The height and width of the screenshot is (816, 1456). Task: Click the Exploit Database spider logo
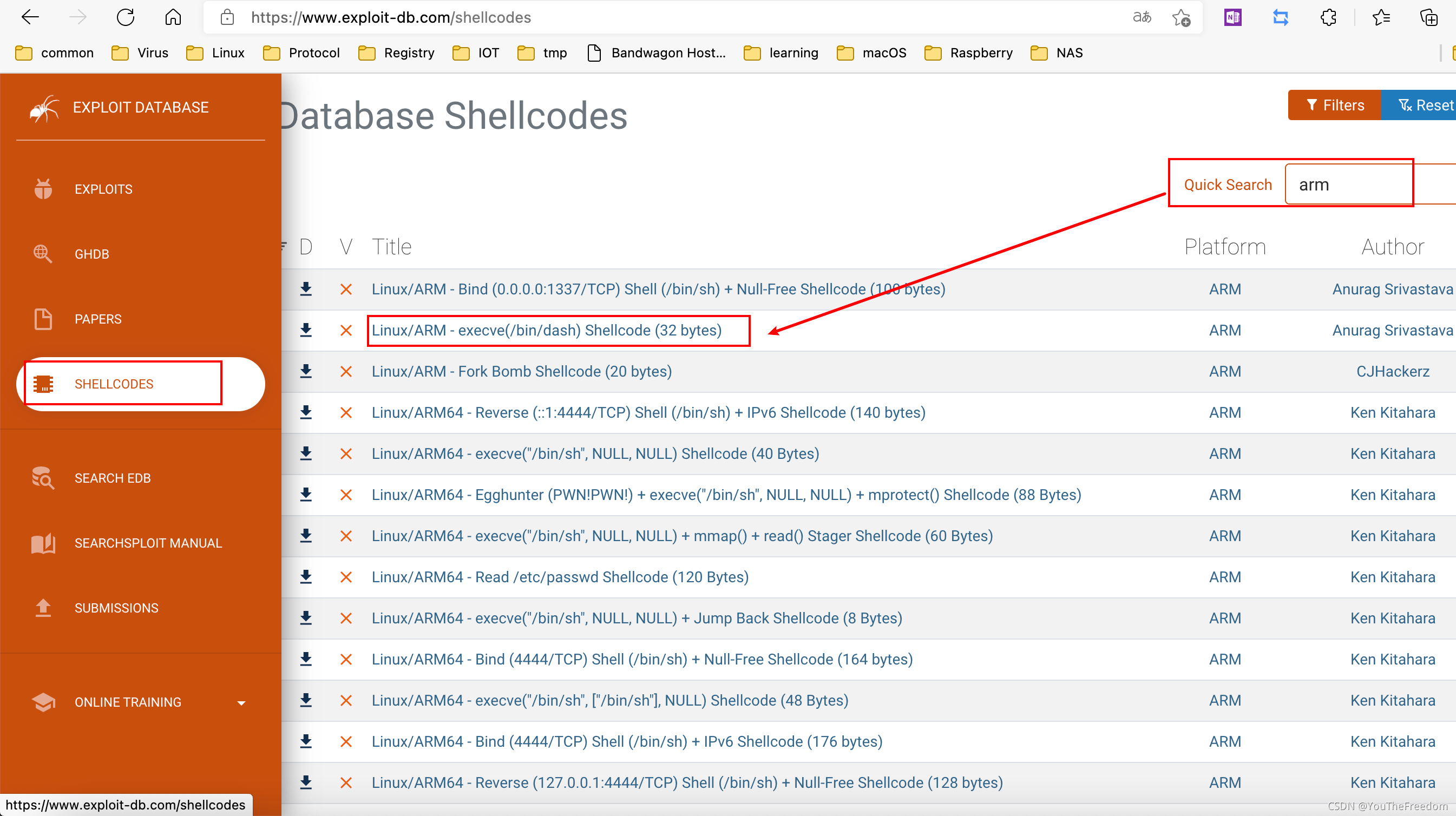(43, 108)
